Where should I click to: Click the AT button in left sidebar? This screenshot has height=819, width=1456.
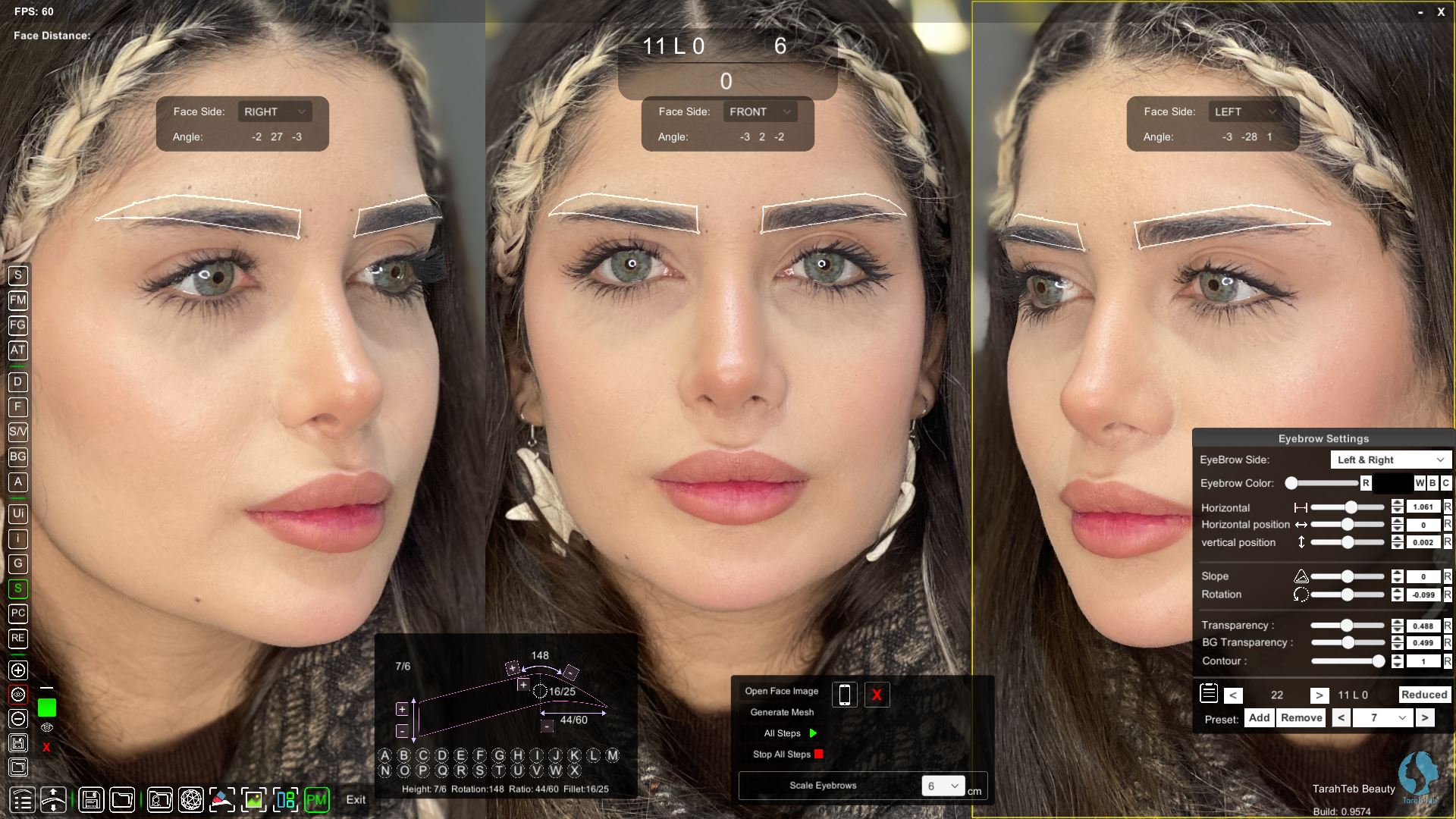coord(18,350)
